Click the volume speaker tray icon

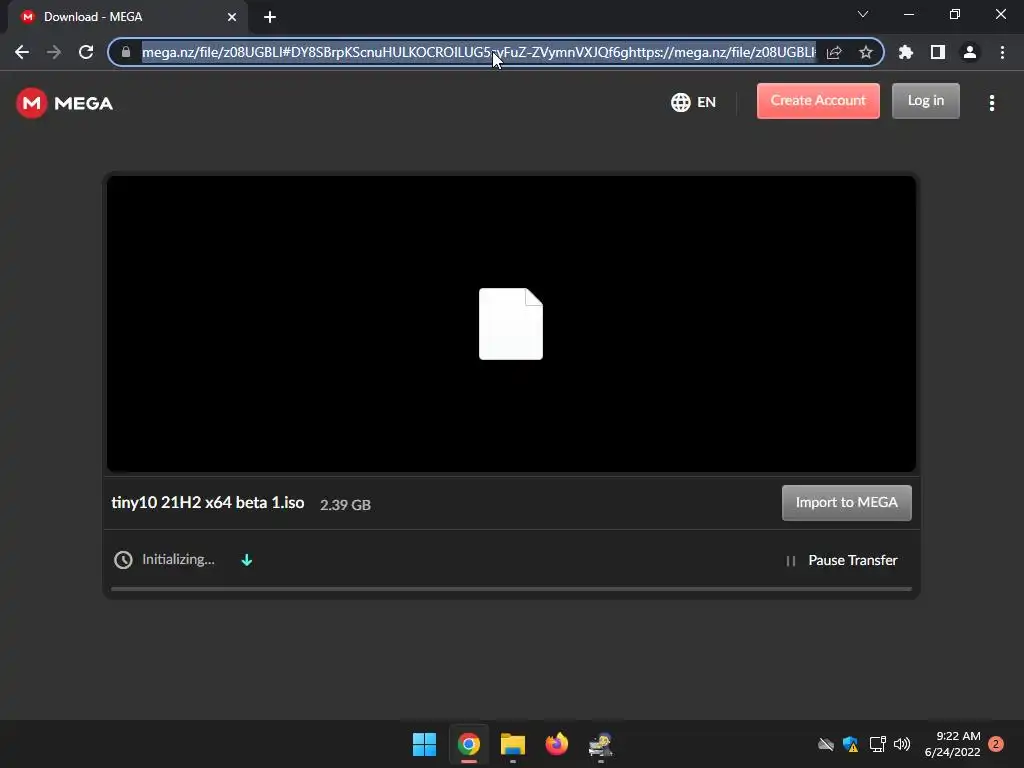pos(902,744)
